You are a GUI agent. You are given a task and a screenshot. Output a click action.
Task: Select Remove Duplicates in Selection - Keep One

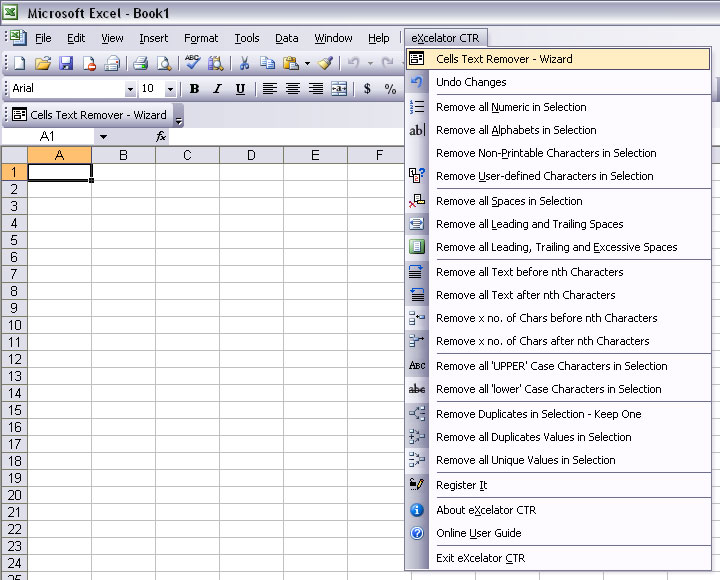point(558,414)
